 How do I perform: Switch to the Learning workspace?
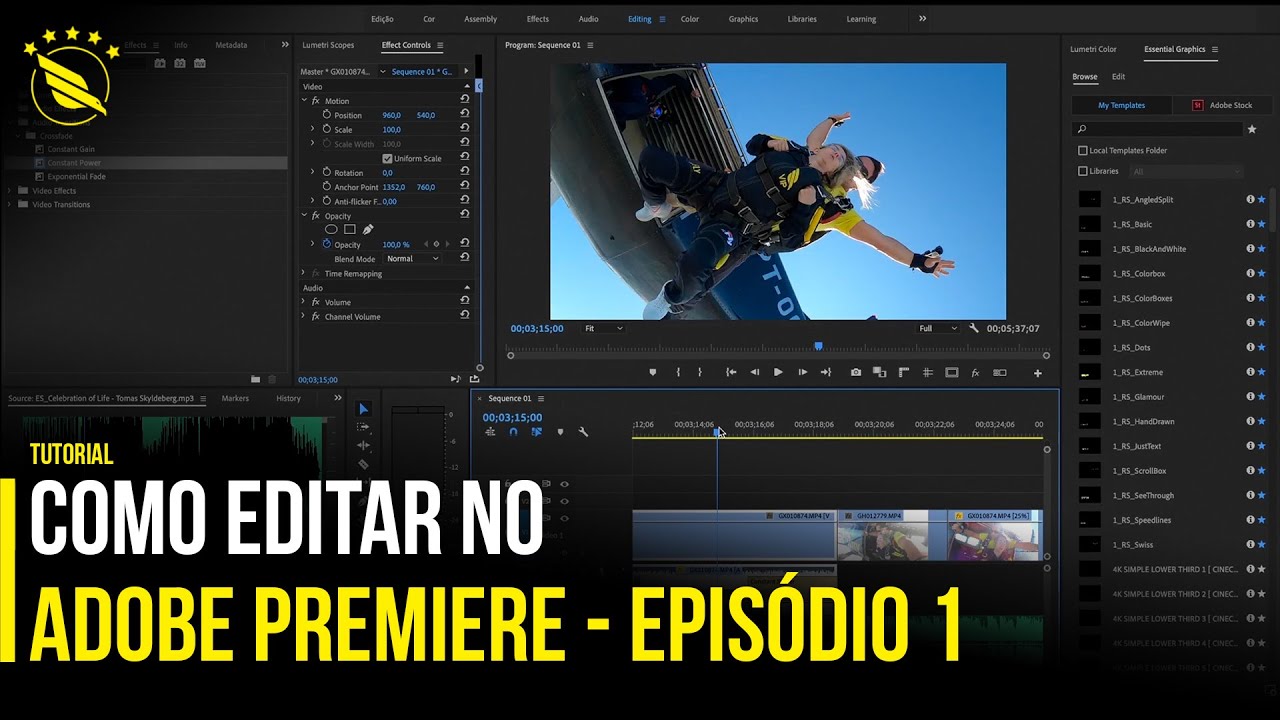pos(861,19)
